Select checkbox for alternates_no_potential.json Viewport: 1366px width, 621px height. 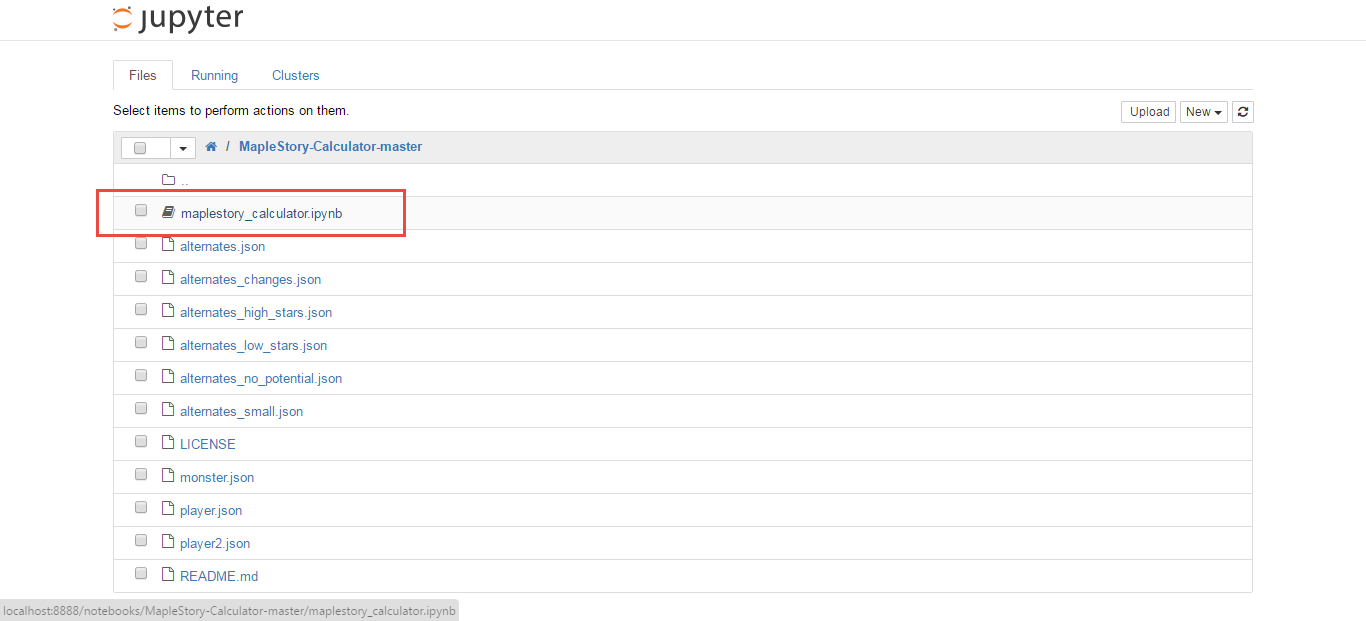tap(141, 375)
